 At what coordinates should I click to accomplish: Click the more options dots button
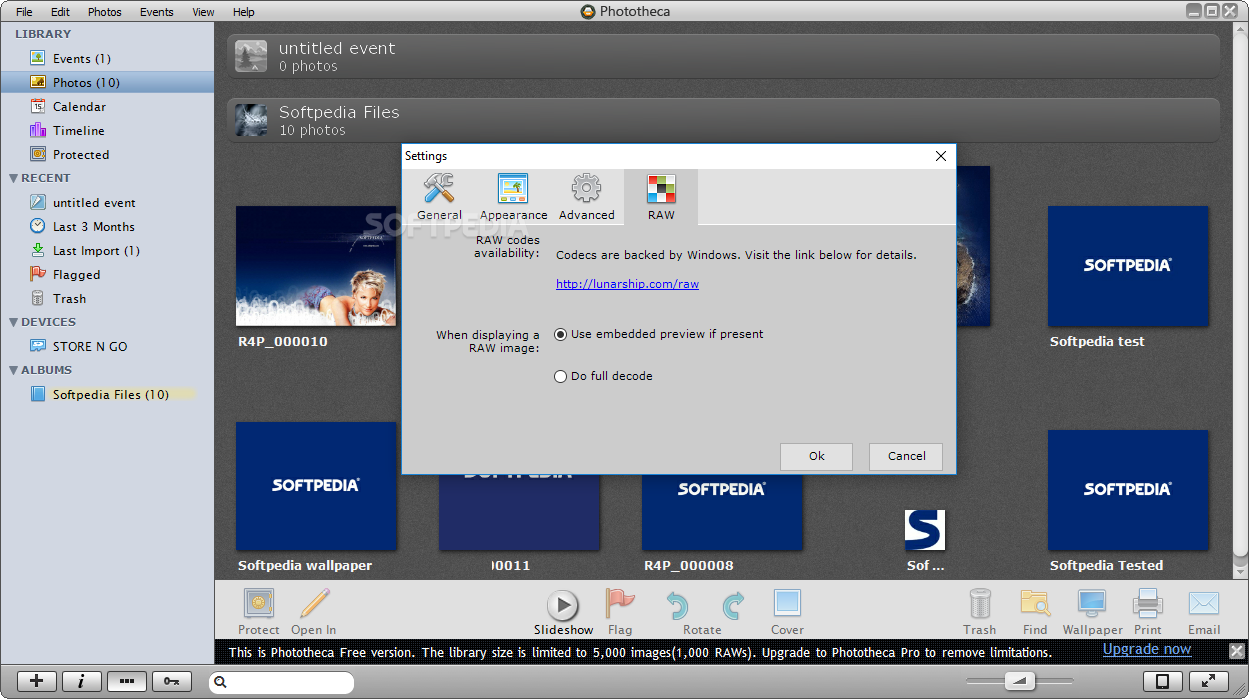(x=127, y=681)
